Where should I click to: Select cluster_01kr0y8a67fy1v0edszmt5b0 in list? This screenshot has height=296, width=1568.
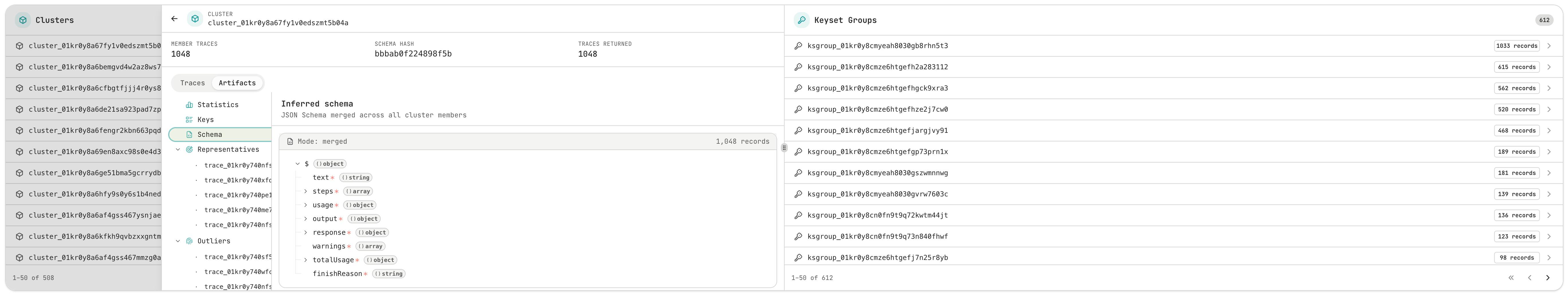[84, 46]
